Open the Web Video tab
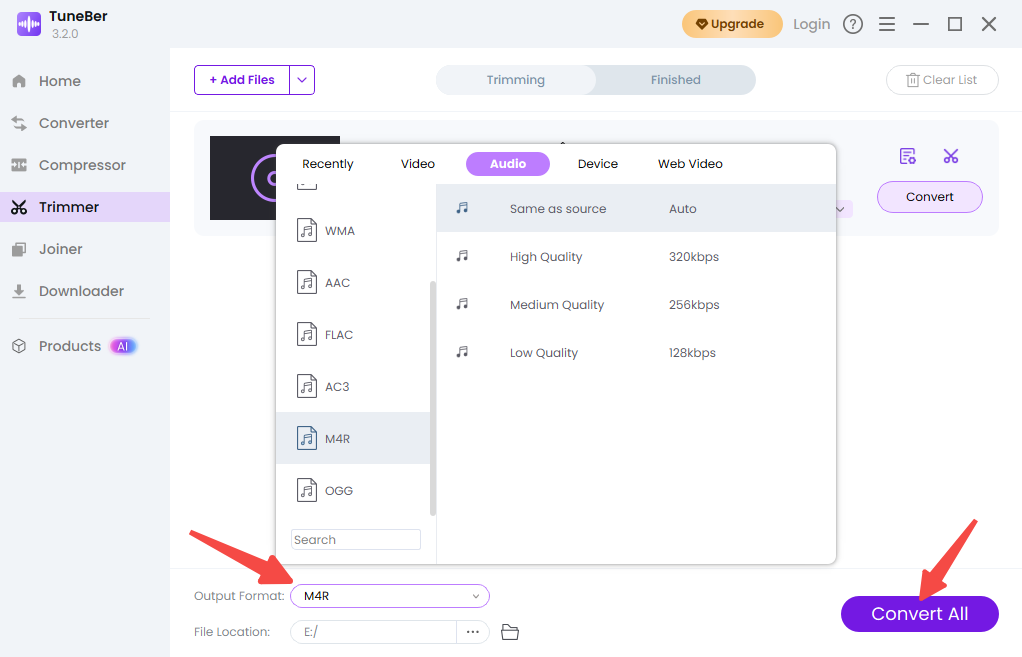This screenshot has width=1022, height=657. pyautogui.click(x=690, y=164)
